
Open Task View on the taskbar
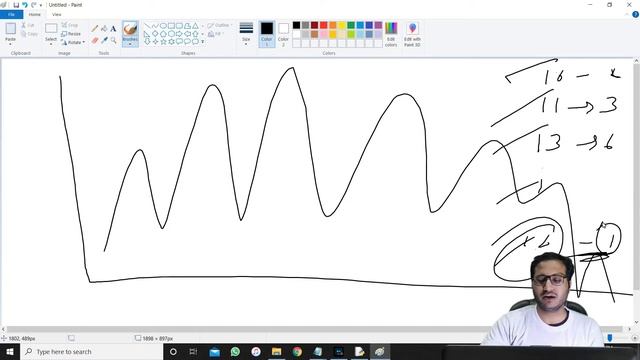click(193, 351)
